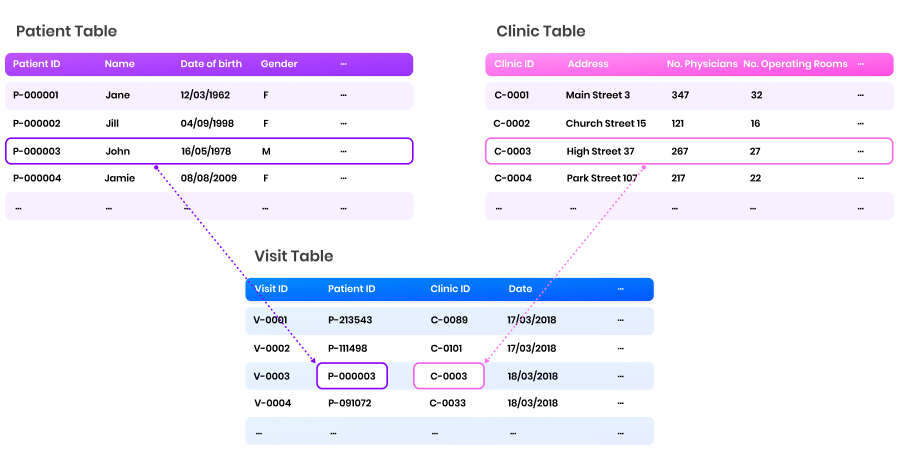Select the Date of birth column header
Image resolution: width=900 pixels, height=460 pixels.
click(211, 64)
